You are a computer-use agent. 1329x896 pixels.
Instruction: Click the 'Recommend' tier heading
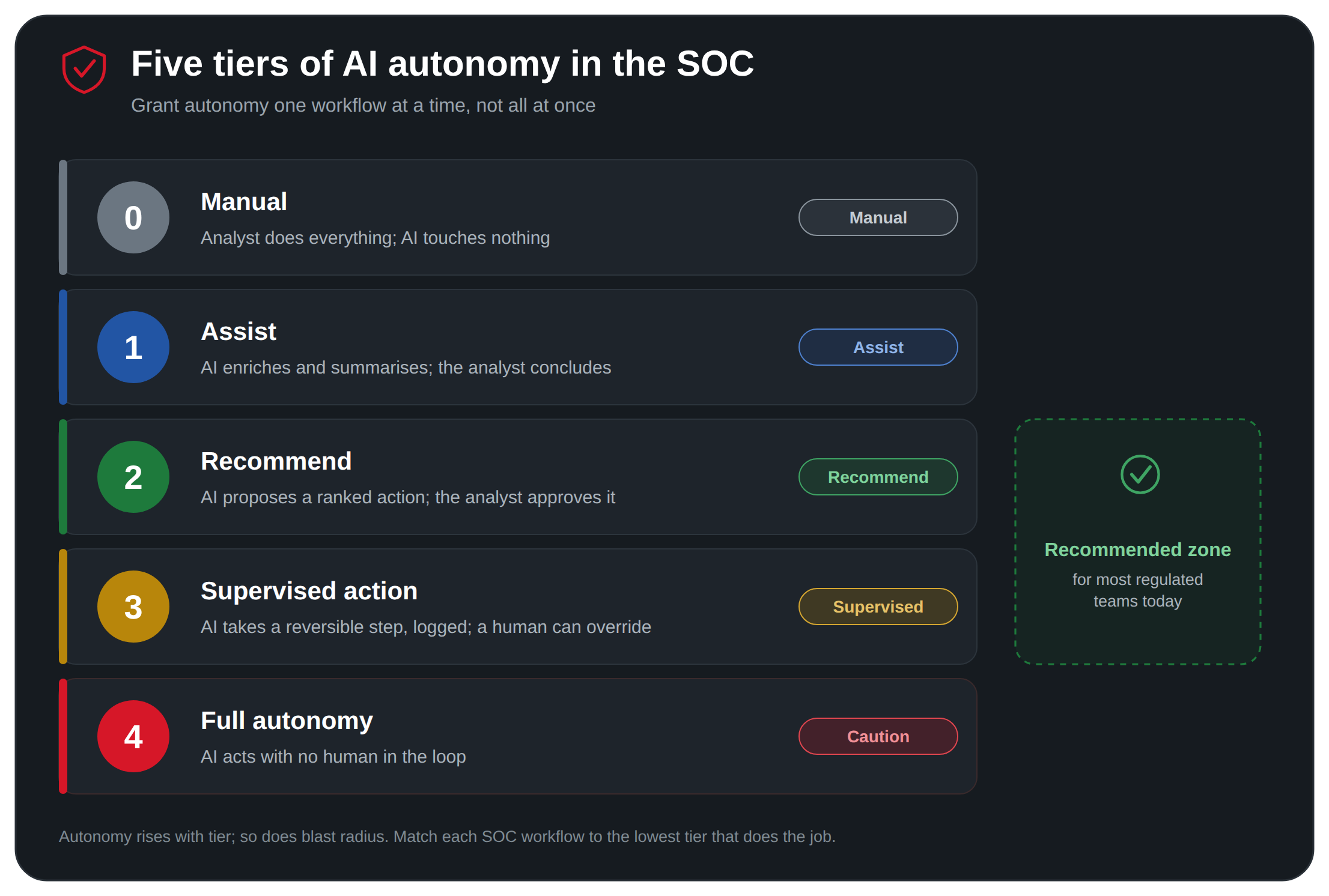(x=276, y=461)
